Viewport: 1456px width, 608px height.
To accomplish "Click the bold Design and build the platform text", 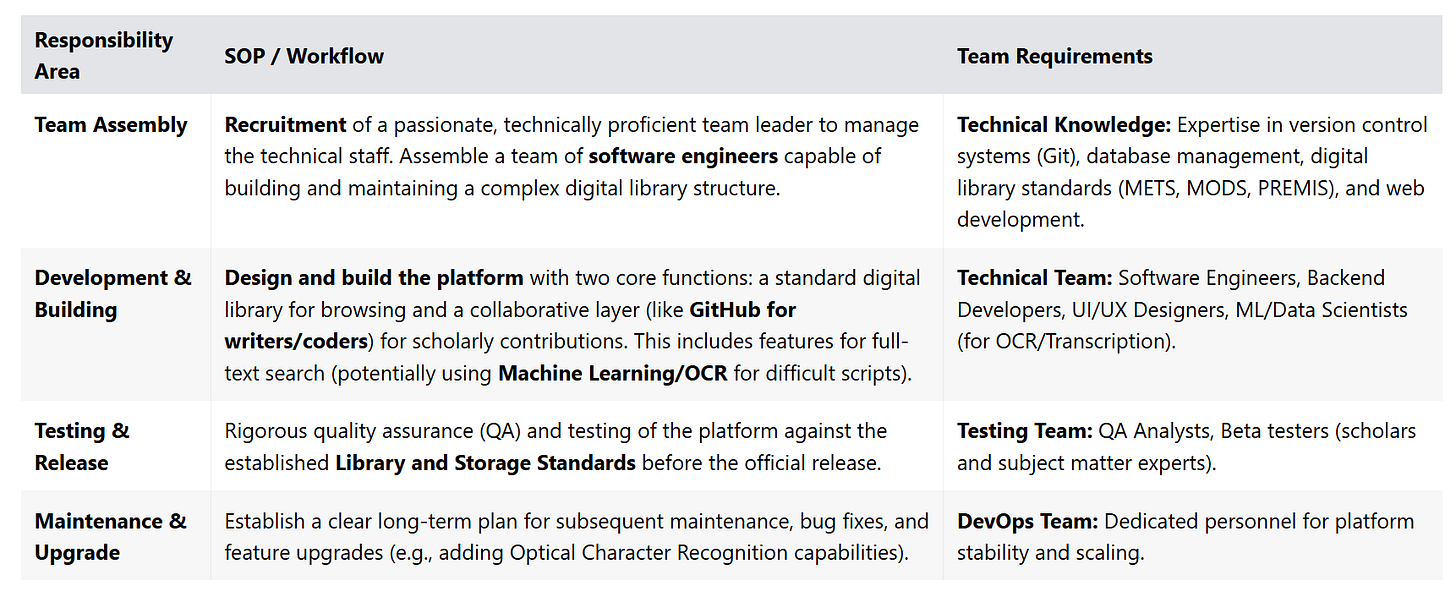I will click(x=374, y=278).
